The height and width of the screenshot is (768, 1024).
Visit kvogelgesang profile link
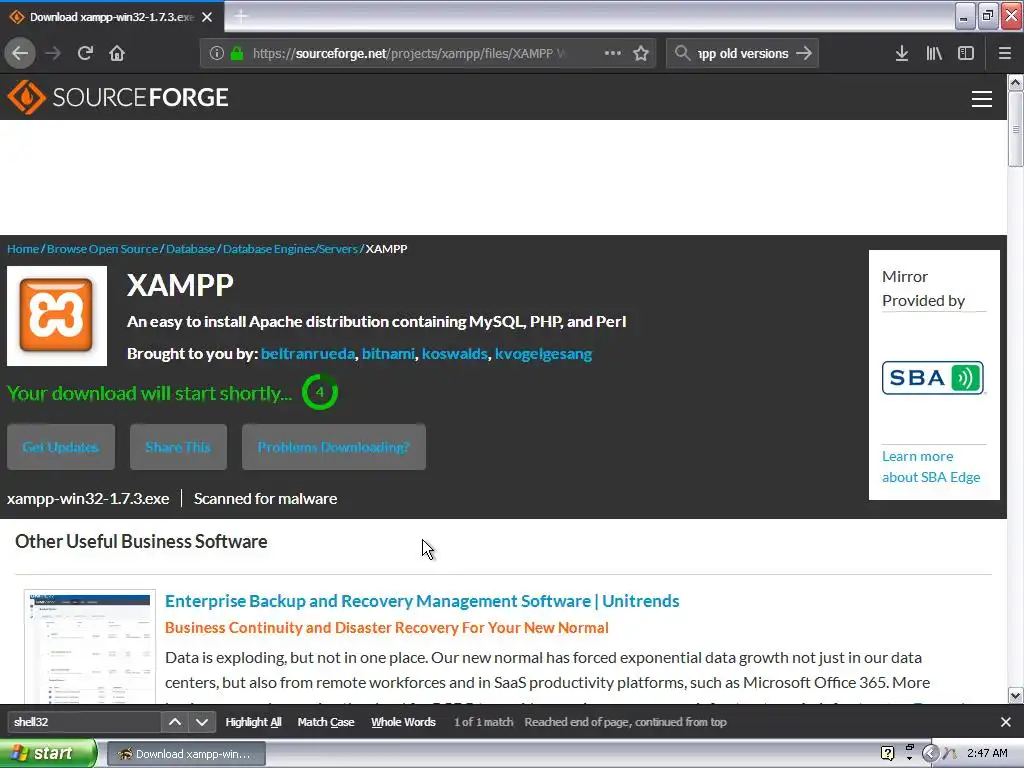click(543, 354)
